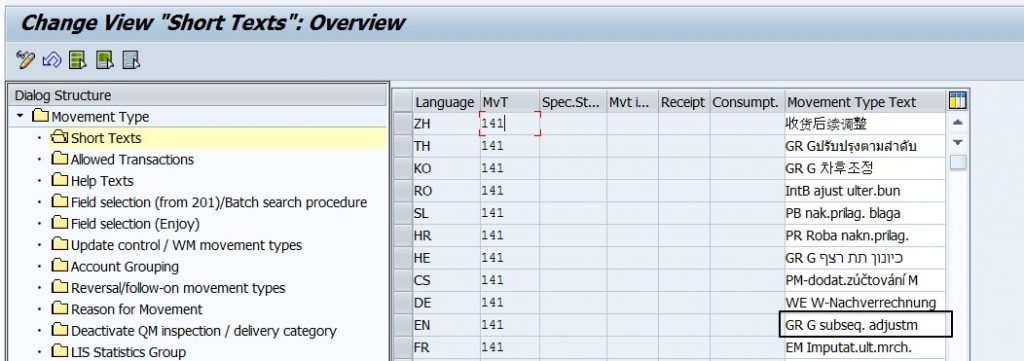Toggle Display/Change mode pencil icon
The height and width of the screenshot is (361, 1024).
25,61
